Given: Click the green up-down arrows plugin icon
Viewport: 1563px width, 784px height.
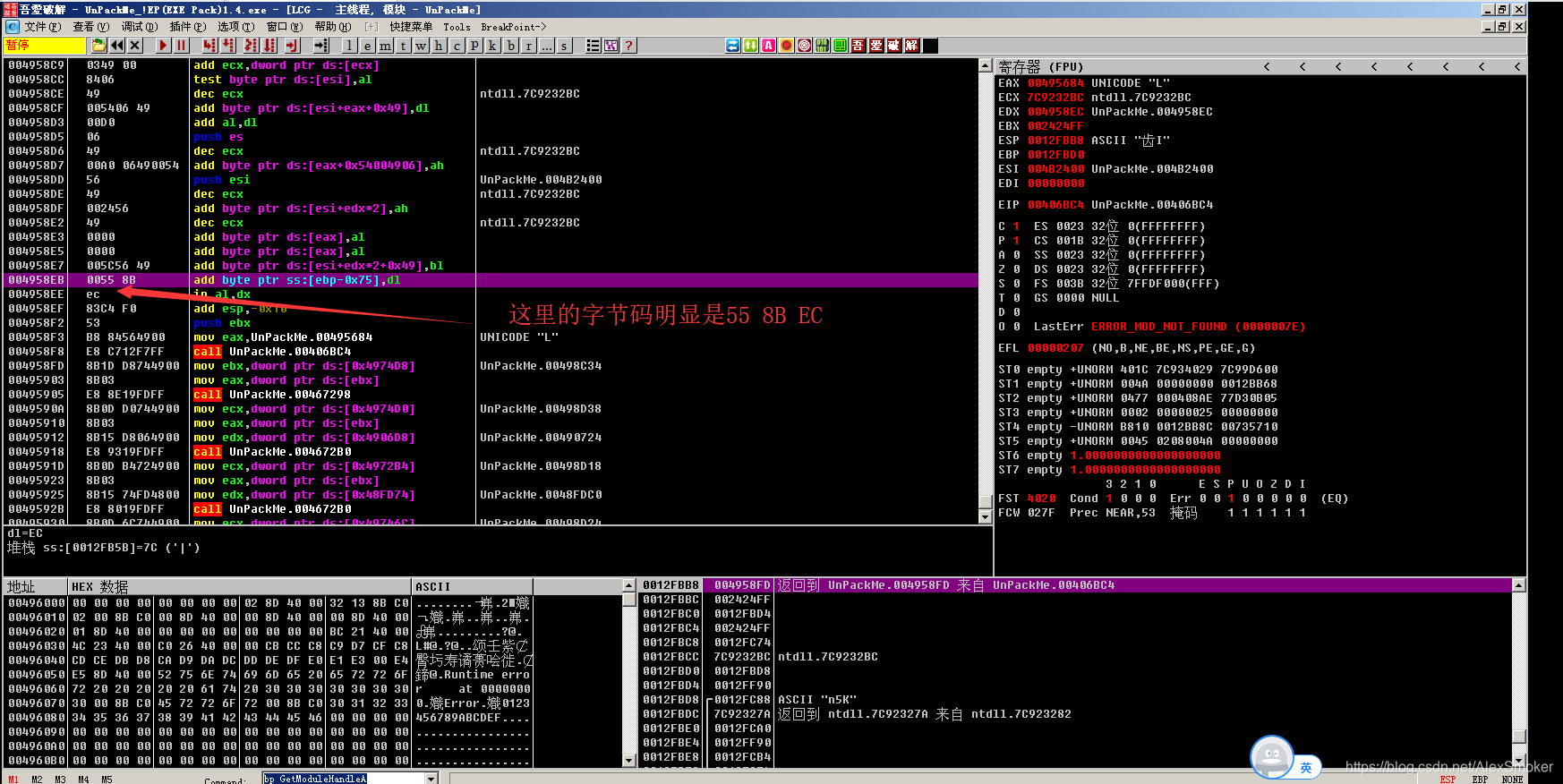Looking at the screenshot, I should [750, 46].
